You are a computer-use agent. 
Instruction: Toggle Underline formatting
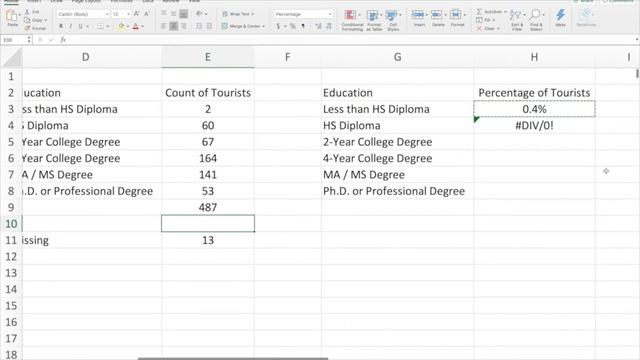pyautogui.click(x=80, y=26)
